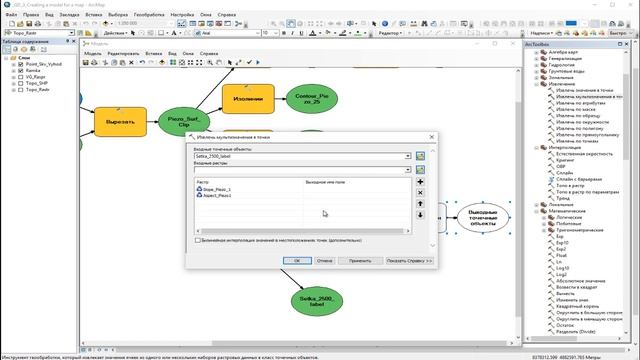Click the Применить button

pyautogui.click(x=360, y=260)
